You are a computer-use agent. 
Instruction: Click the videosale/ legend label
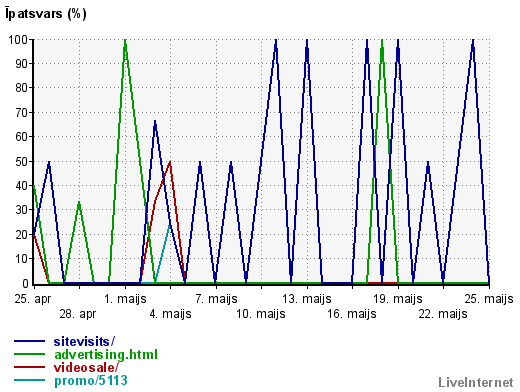[86, 368]
